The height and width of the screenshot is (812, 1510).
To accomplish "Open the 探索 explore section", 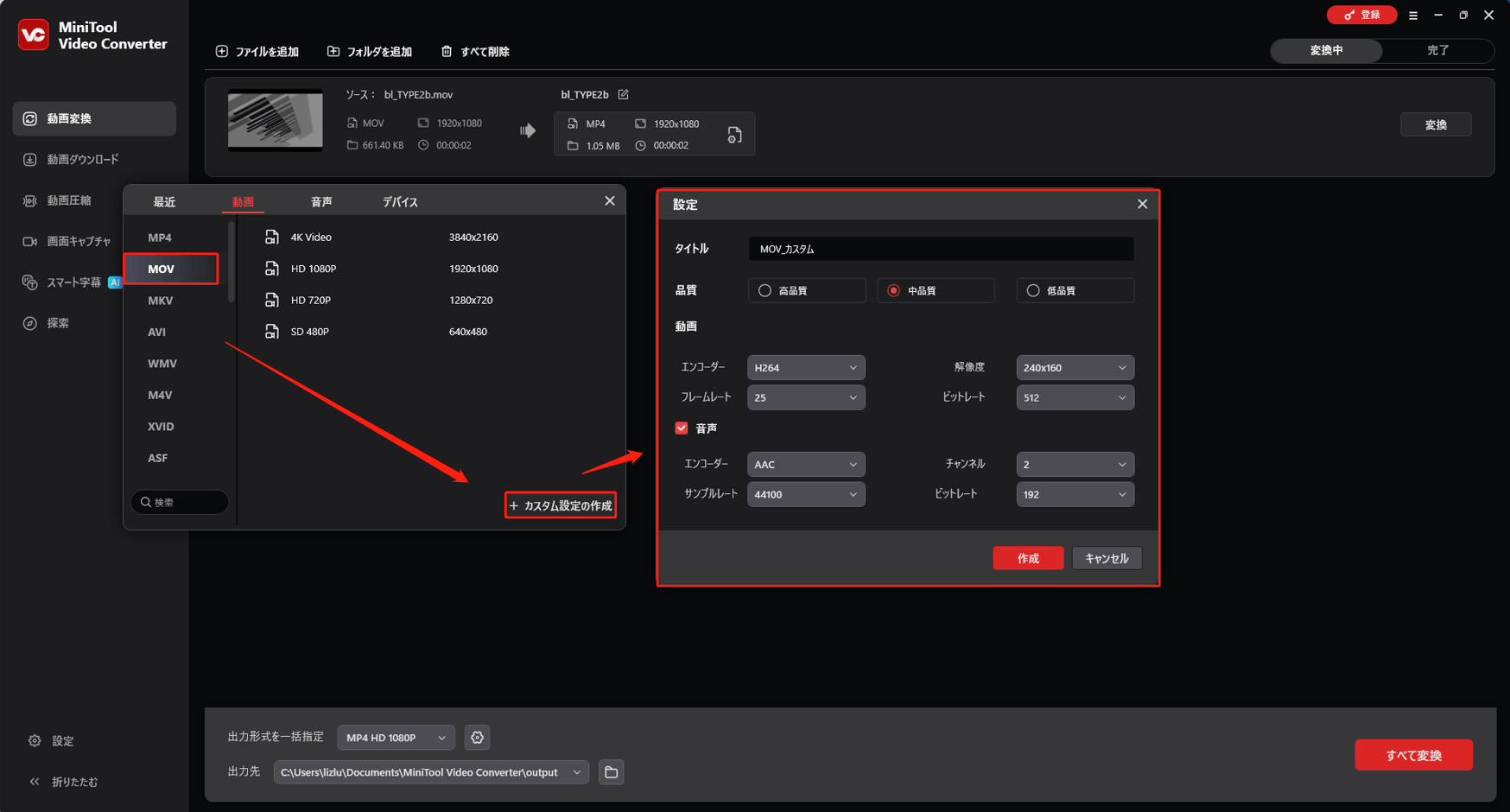I will tap(60, 323).
